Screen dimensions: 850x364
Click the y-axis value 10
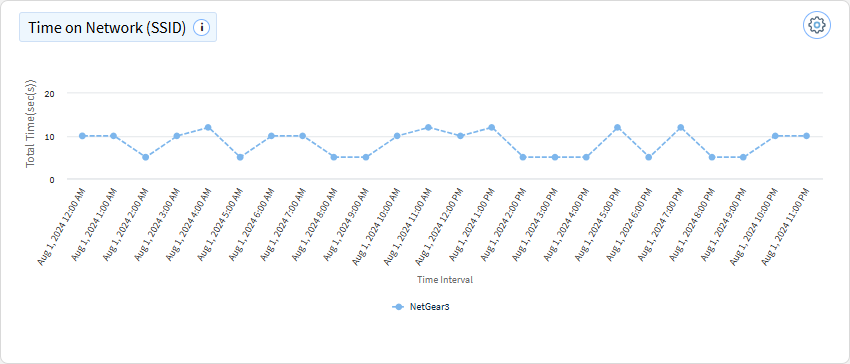[50, 136]
